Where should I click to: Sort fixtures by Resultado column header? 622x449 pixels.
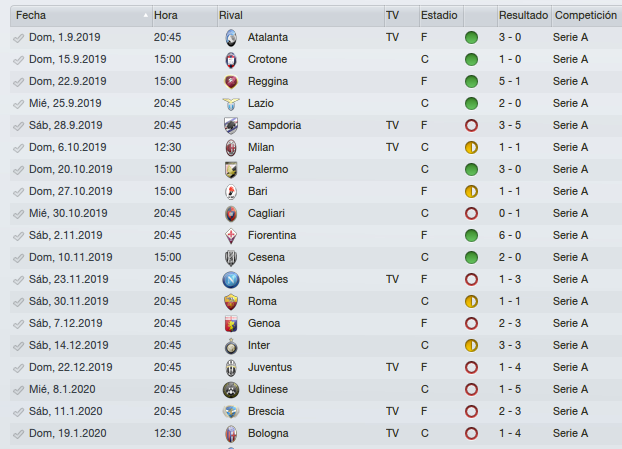(x=524, y=15)
